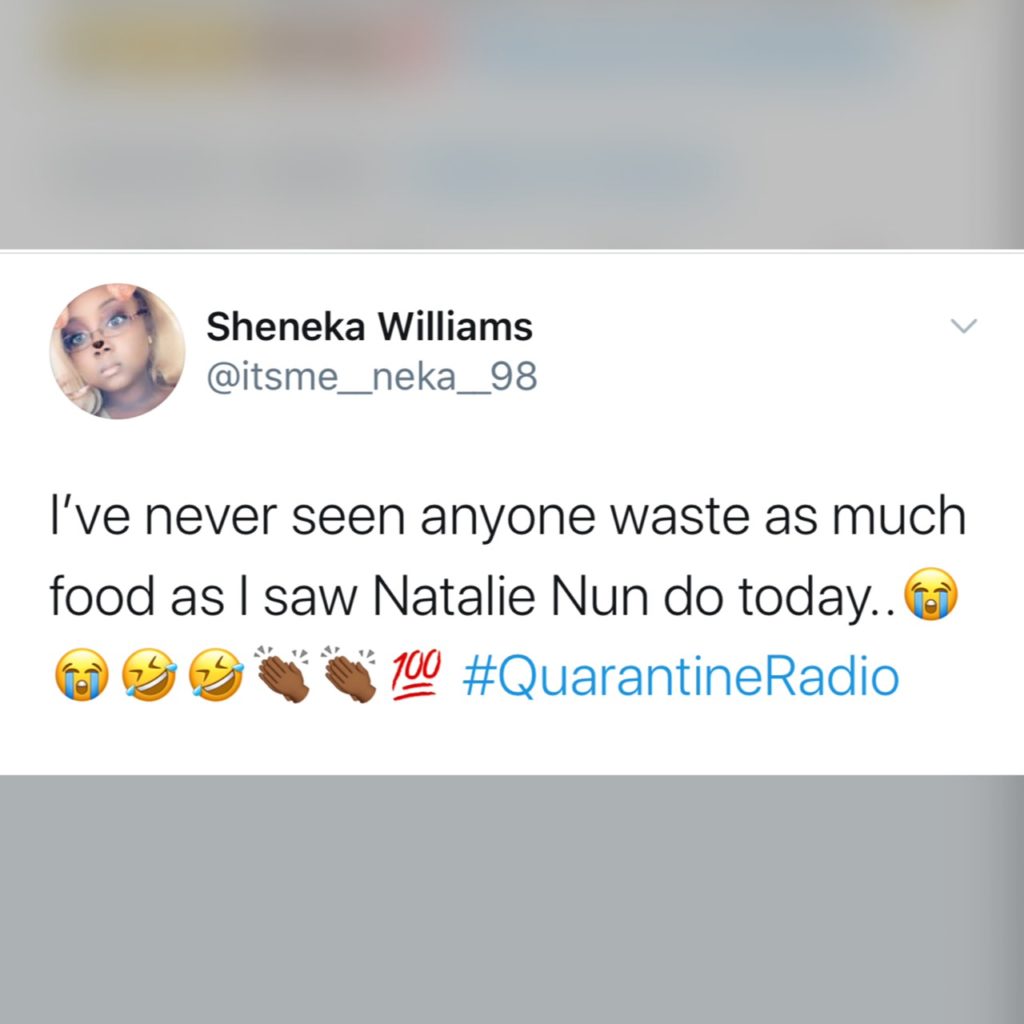
Task: Click the second rolling laughing emoji
Action: tap(216, 675)
